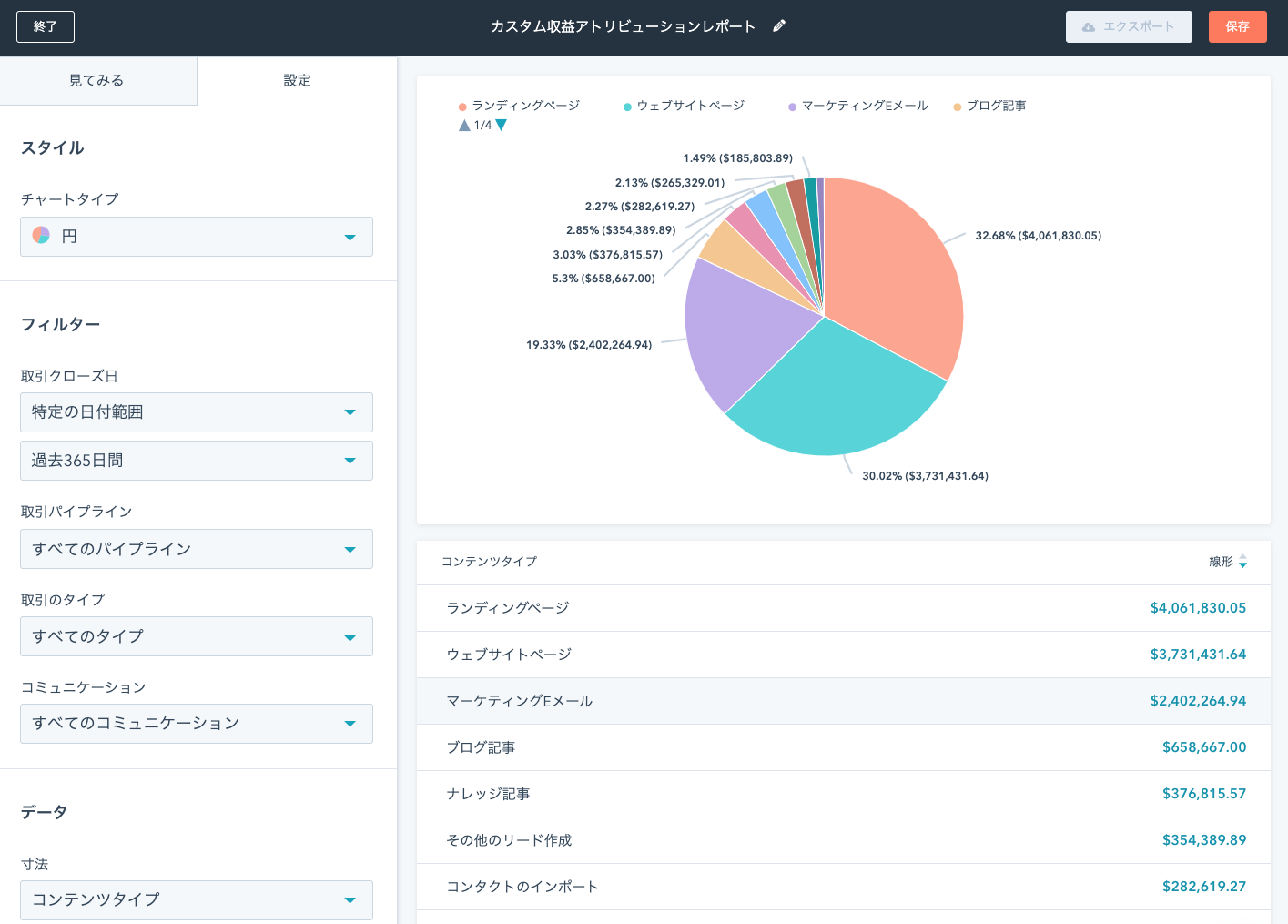The width and height of the screenshot is (1288, 924).
Task: Click the purple legend dot for マーケティングEメール
Action: coord(791,106)
